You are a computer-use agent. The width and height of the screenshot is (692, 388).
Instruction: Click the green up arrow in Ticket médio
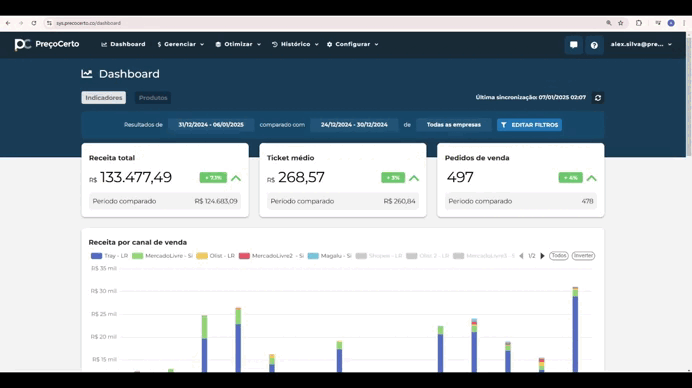coord(414,178)
